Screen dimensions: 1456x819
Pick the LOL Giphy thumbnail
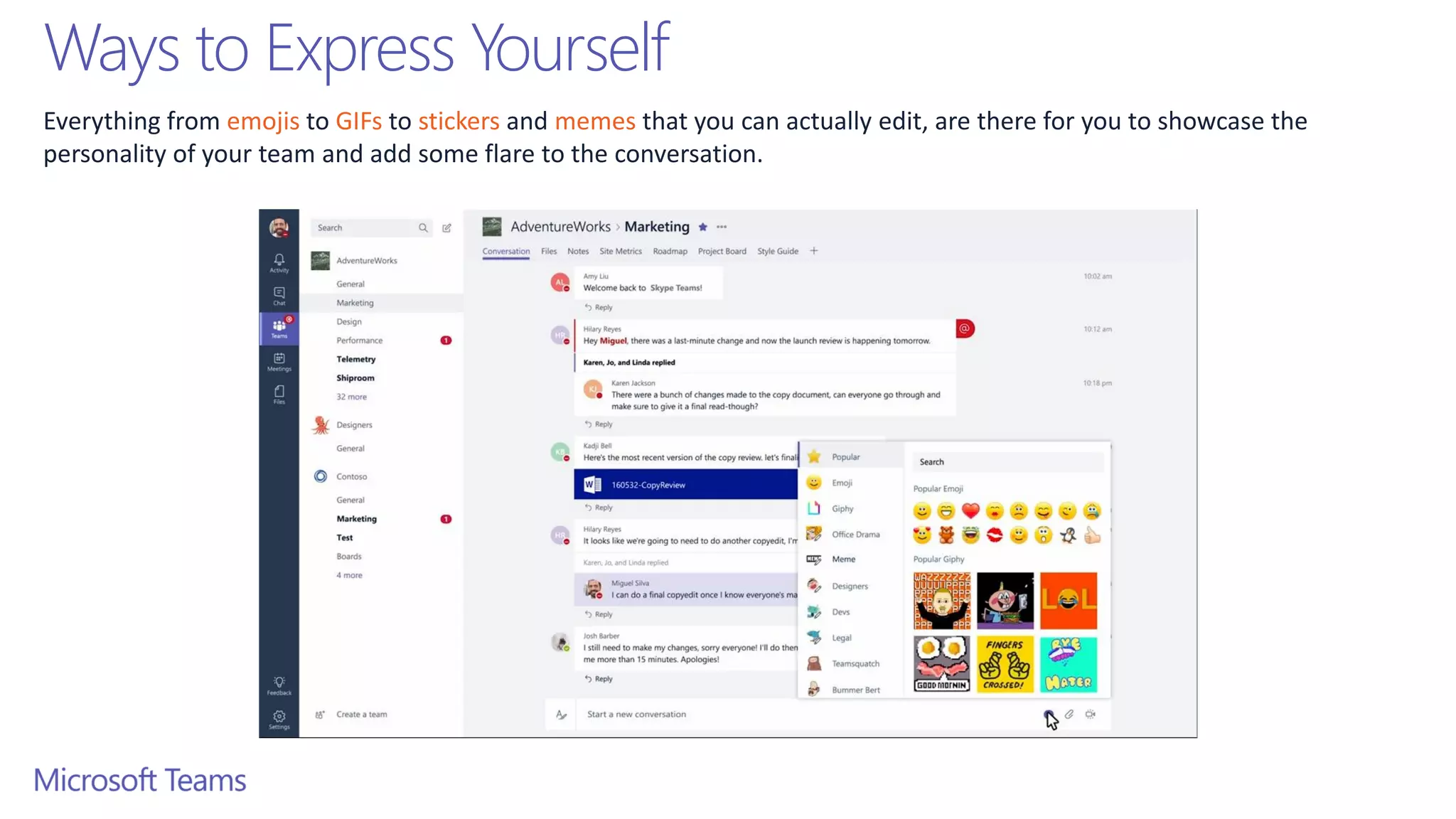(1069, 601)
